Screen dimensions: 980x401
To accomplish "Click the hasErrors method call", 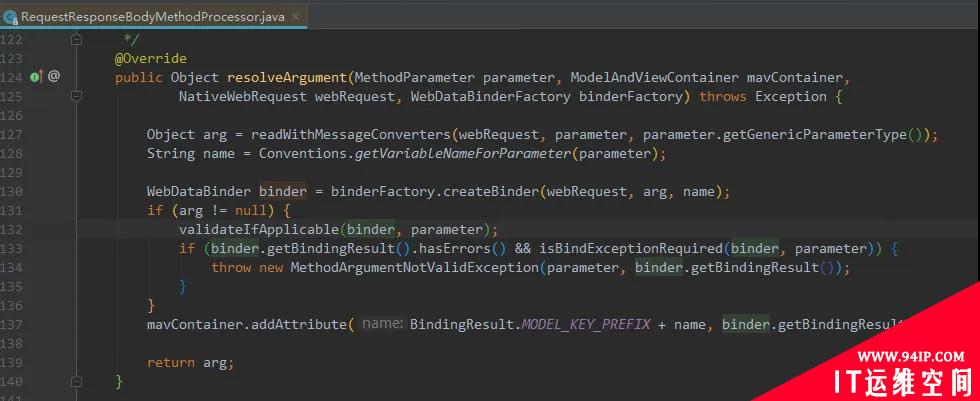I will [x=455, y=248].
